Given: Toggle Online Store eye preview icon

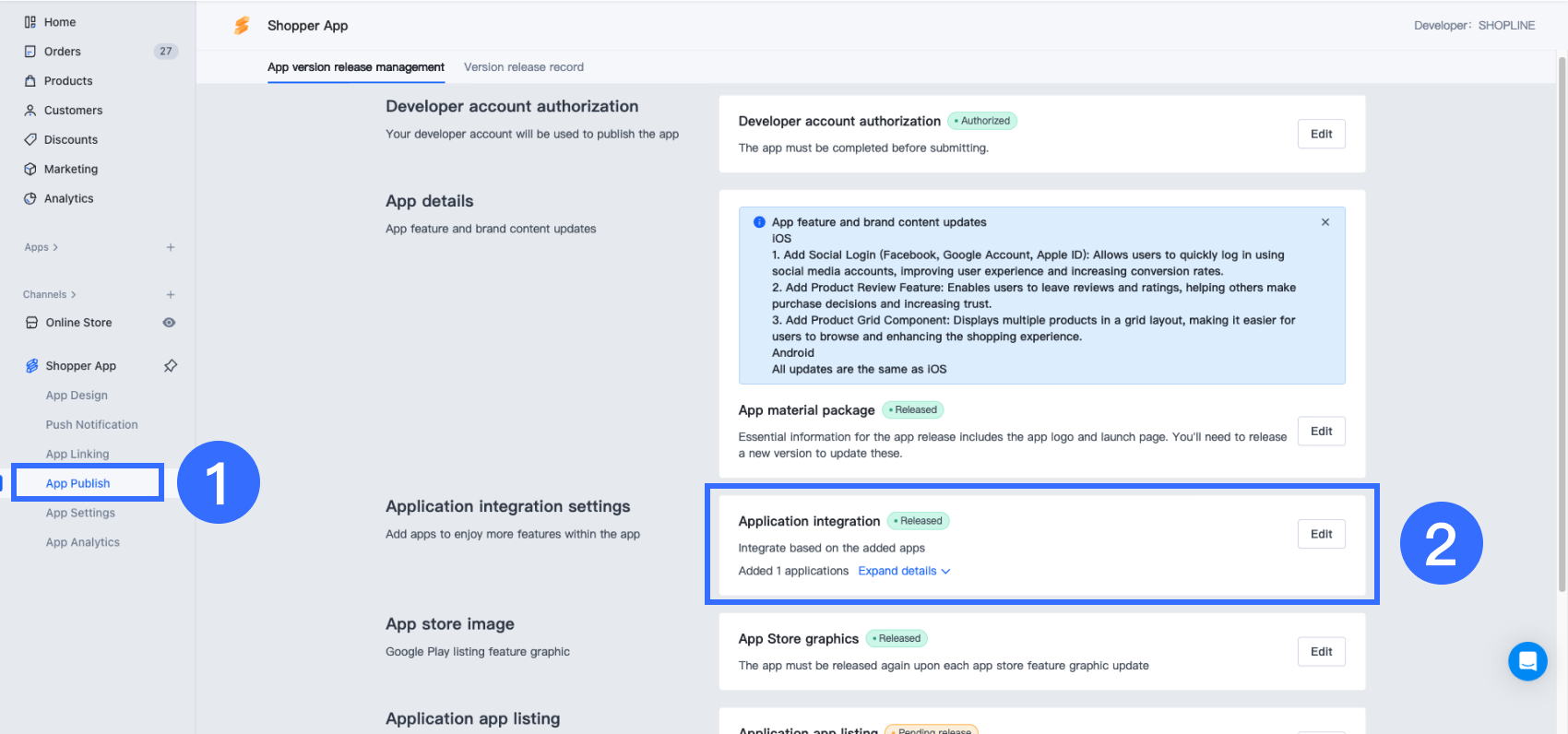Looking at the screenshot, I should 169,323.
